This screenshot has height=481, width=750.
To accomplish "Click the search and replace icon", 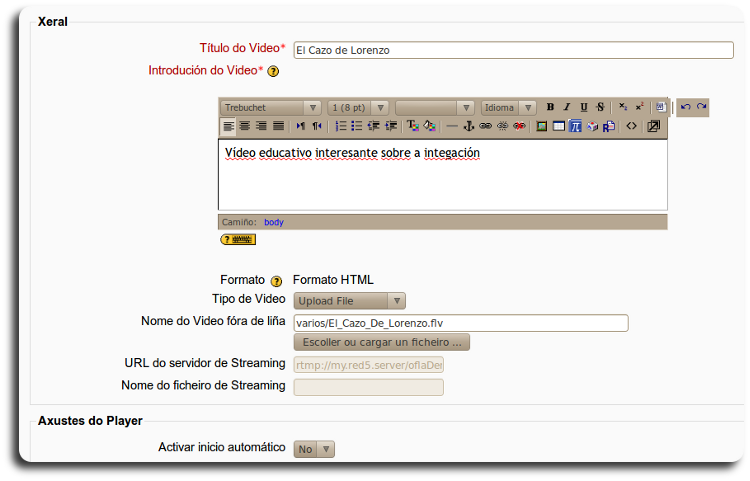I will pos(609,126).
